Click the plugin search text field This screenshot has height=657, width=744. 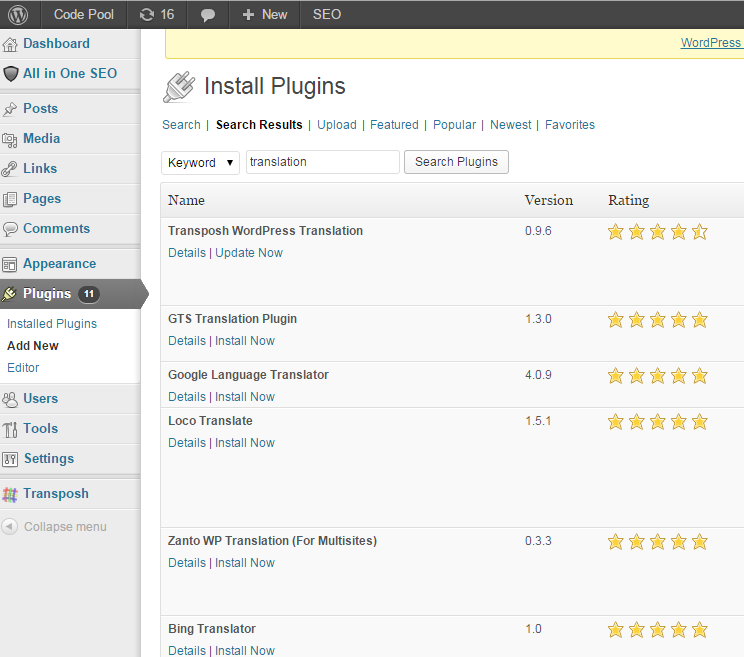click(x=322, y=162)
